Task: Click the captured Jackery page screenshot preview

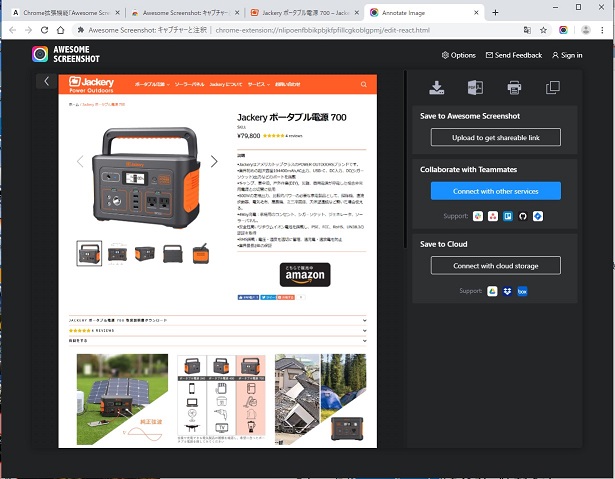Action: pos(218,261)
